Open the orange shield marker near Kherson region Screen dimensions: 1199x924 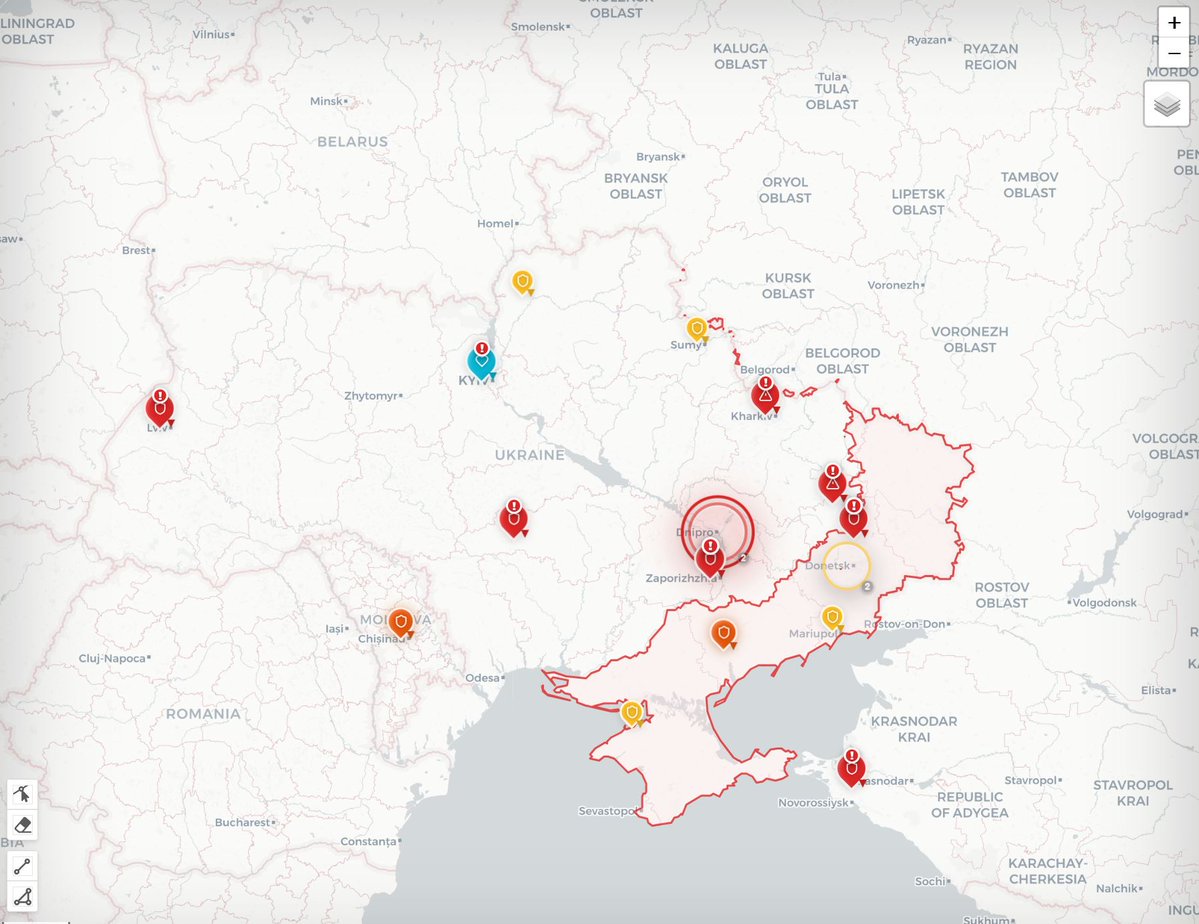click(x=725, y=630)
